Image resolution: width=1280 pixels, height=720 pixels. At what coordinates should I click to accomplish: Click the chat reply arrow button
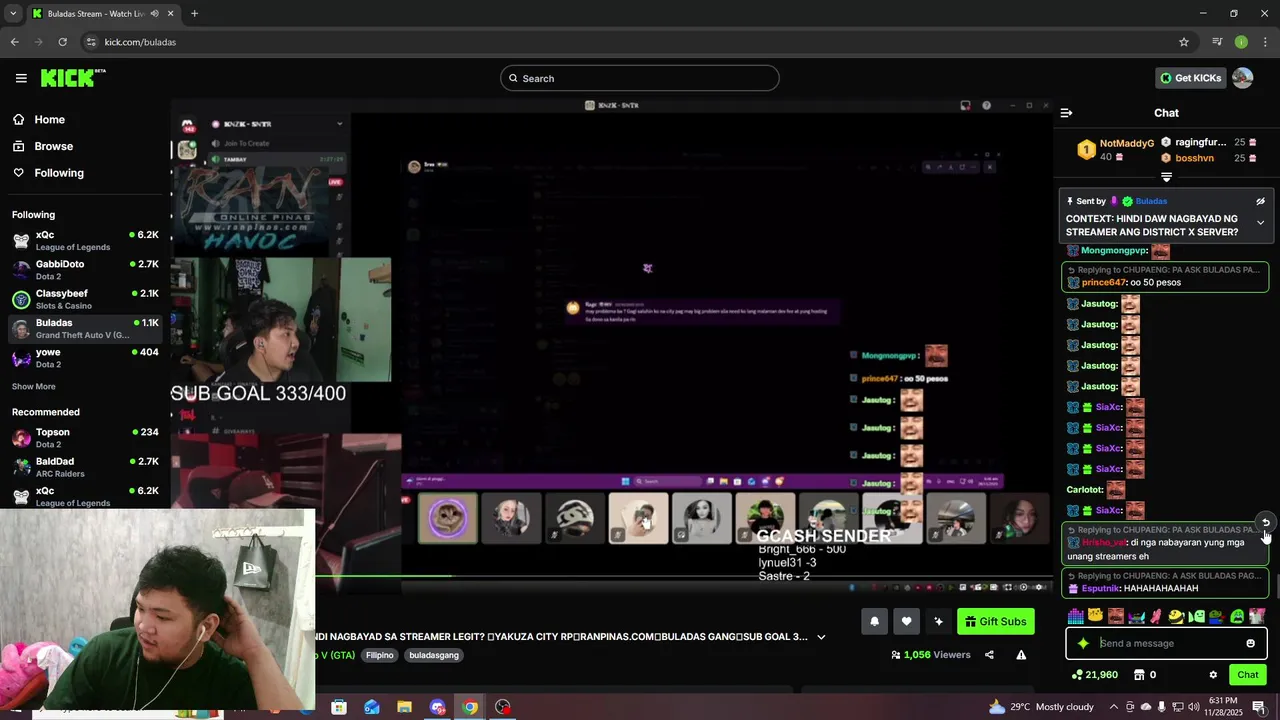point(1265,523)
